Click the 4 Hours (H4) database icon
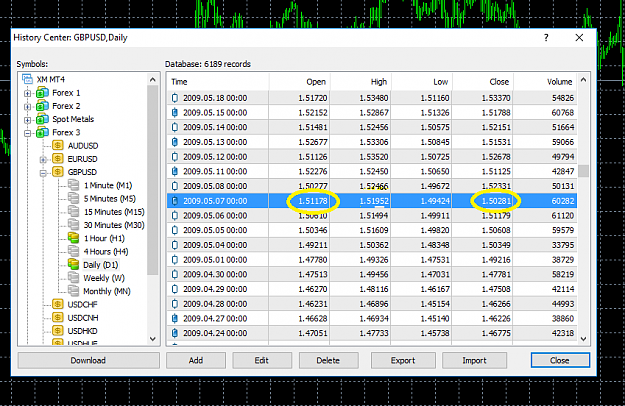 pyautogui.click(x=73, y=251)
